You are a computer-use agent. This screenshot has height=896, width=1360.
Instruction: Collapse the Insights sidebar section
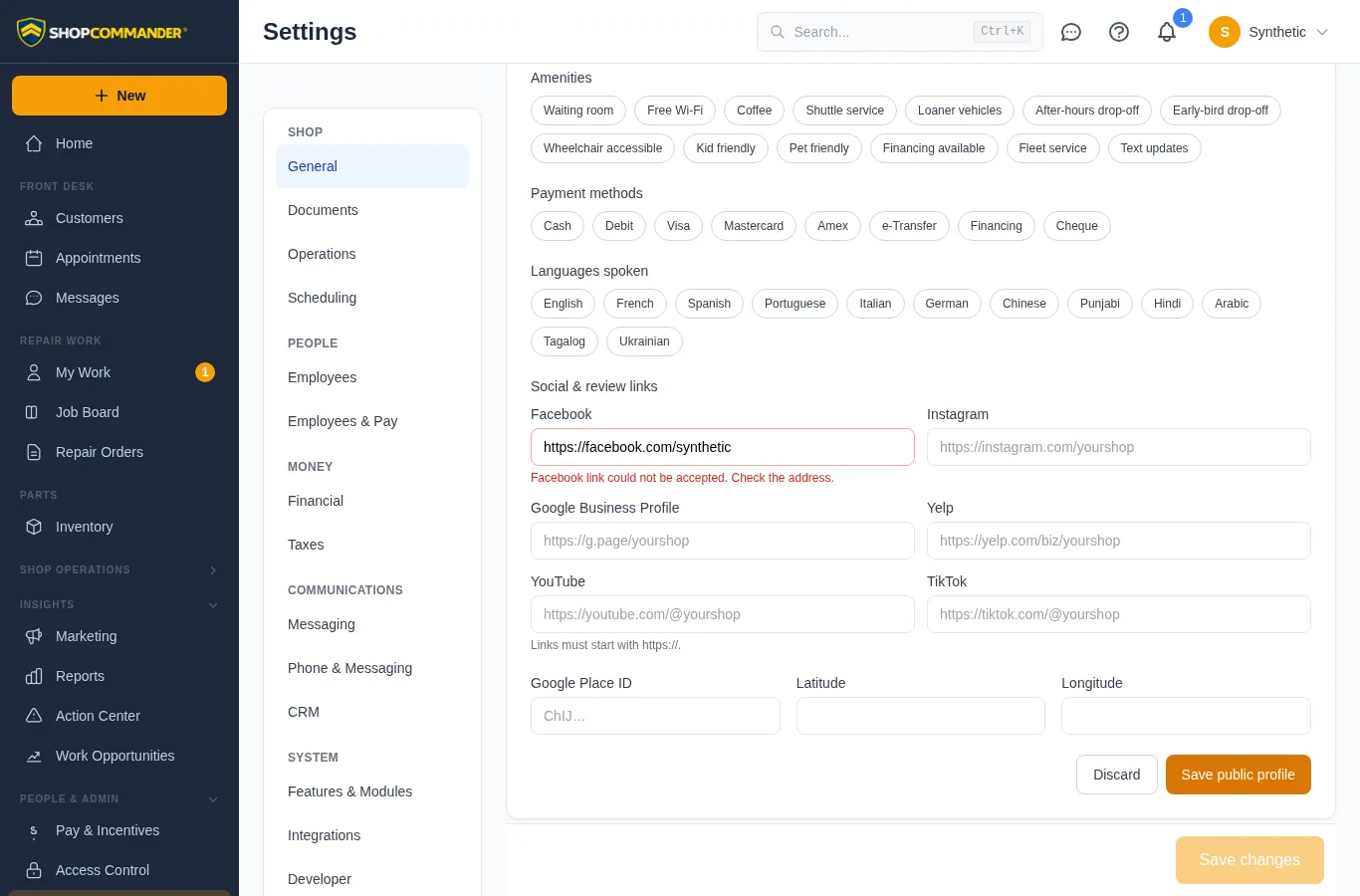click(x=119, y=604)
